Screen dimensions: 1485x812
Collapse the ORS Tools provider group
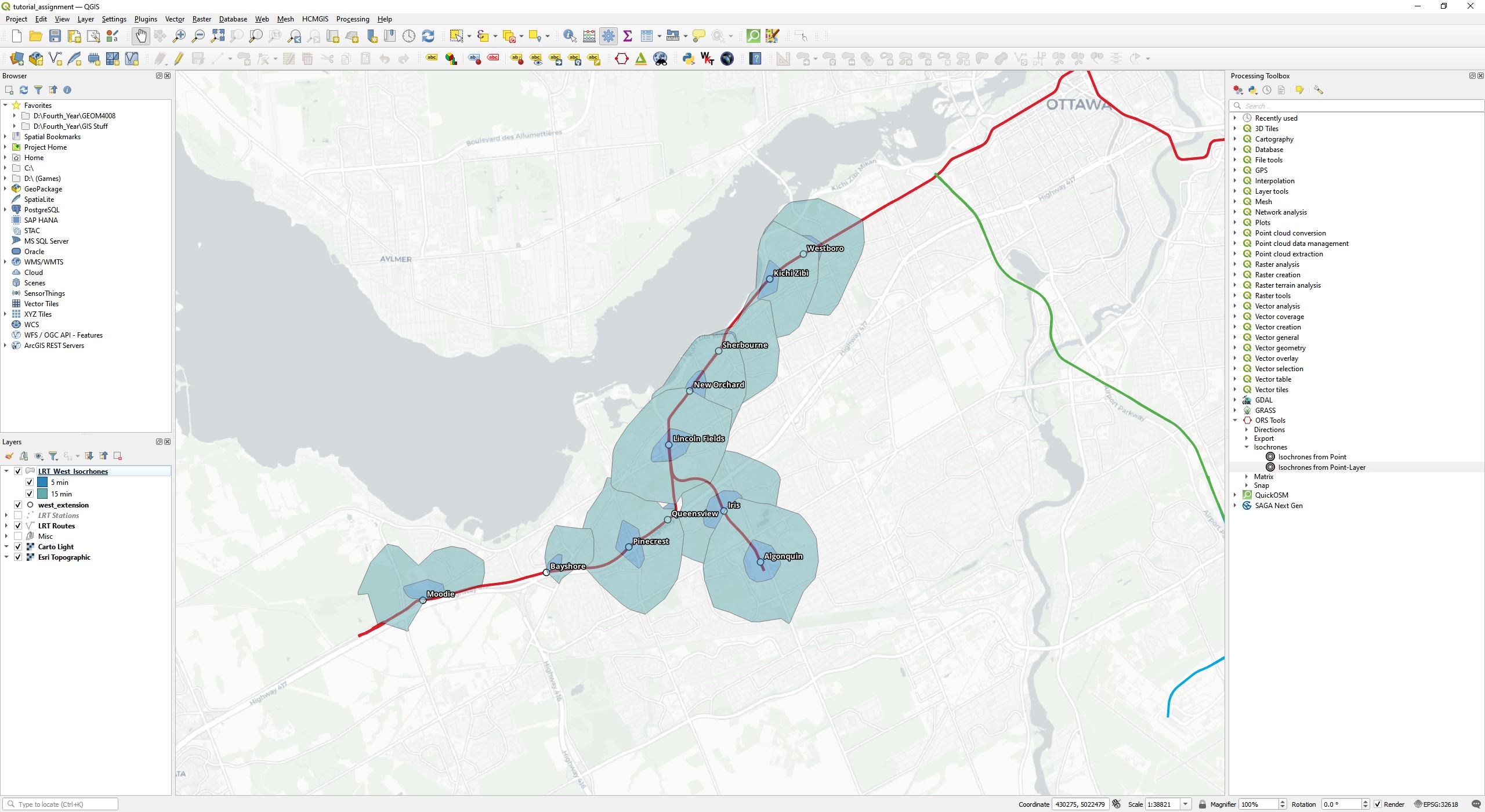click(x=1235, y=420)
